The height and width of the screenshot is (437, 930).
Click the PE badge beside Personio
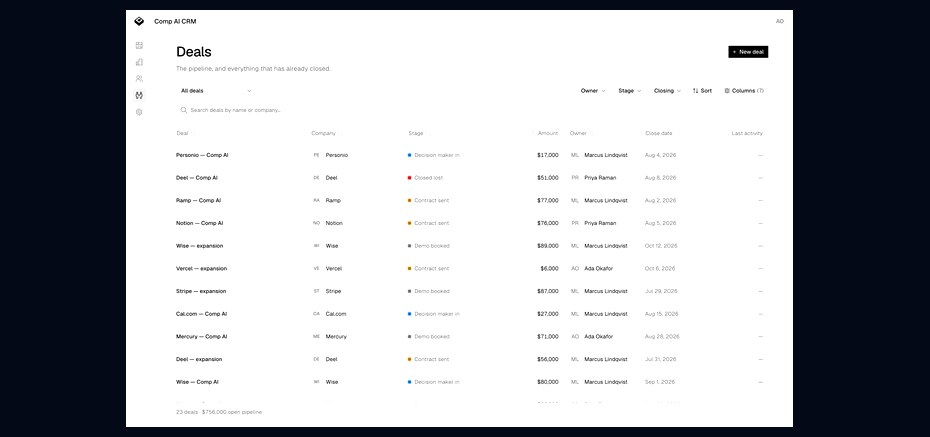tap(316, 155)
